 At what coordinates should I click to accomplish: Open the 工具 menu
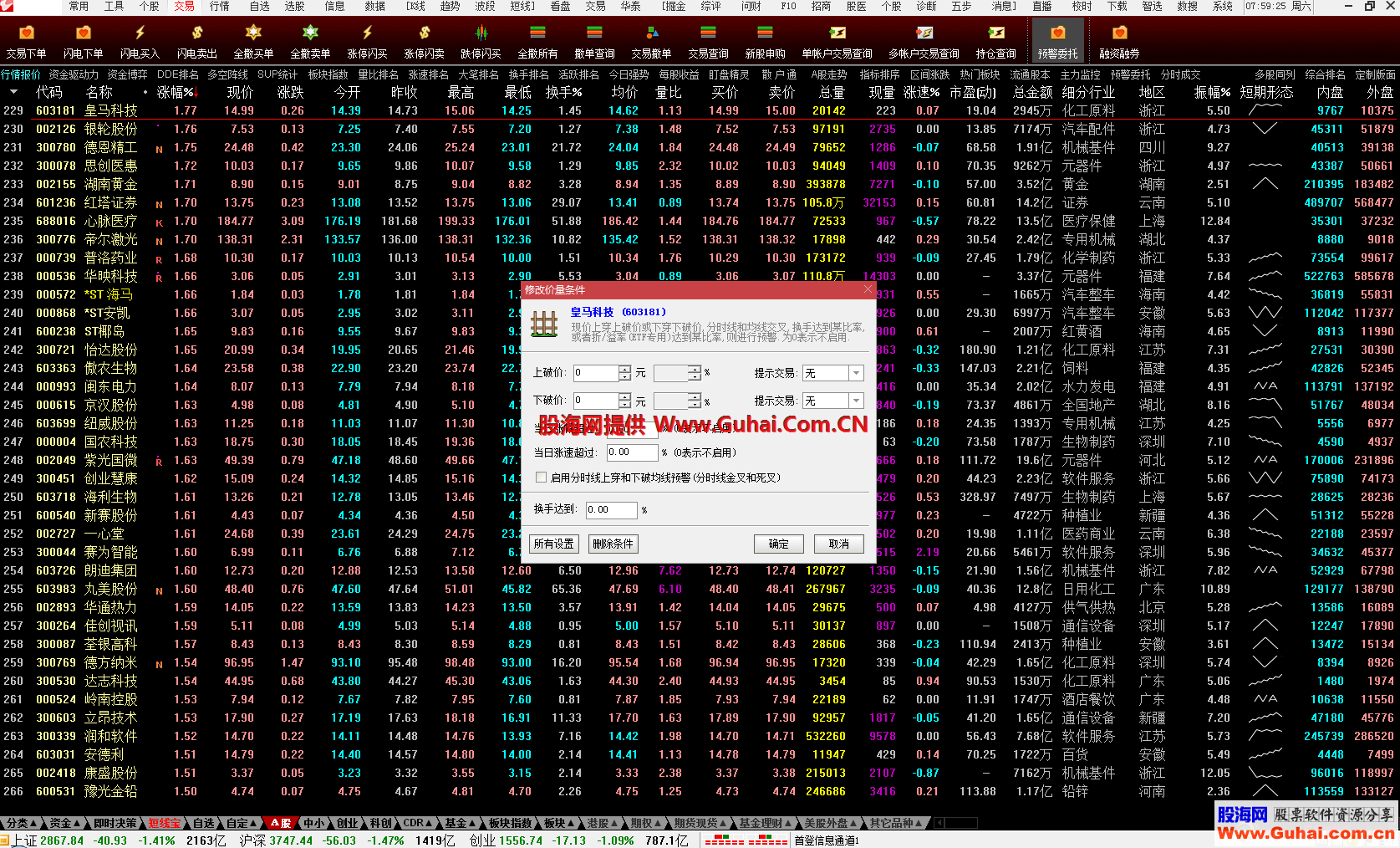coord(114,6)
